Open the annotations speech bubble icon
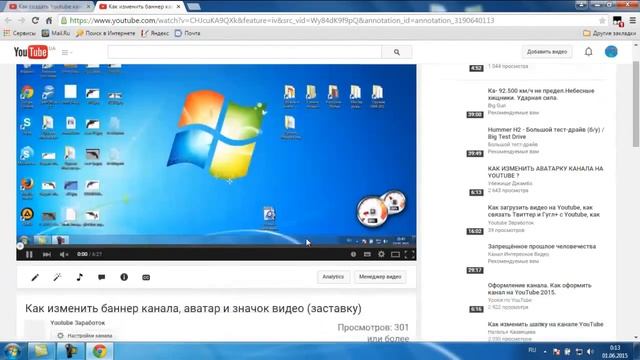 102,278
